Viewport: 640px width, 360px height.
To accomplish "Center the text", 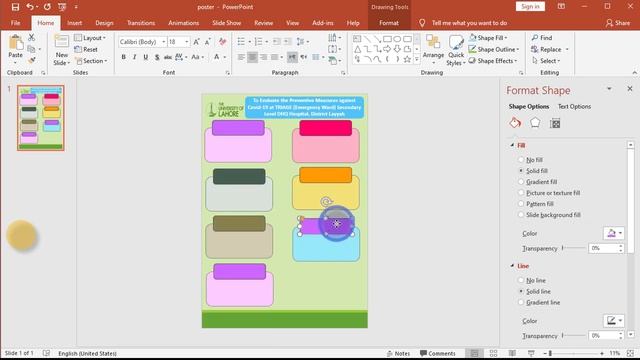I will pos(252,57).
